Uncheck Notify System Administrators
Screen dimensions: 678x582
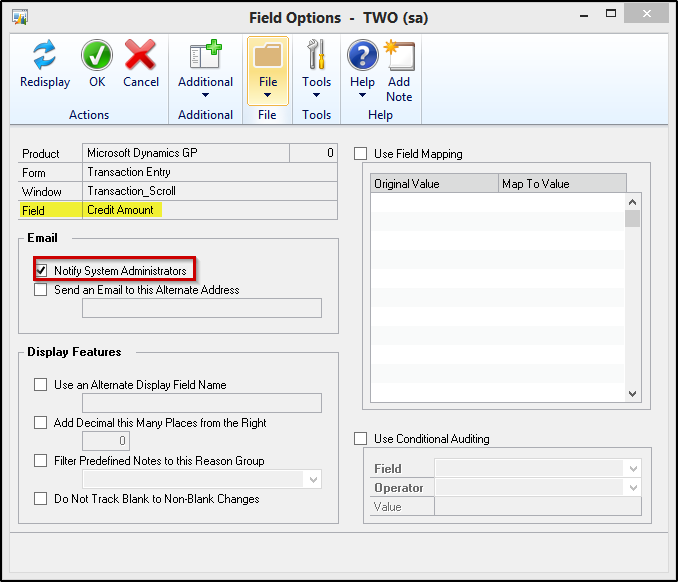[x=41, y=271]
